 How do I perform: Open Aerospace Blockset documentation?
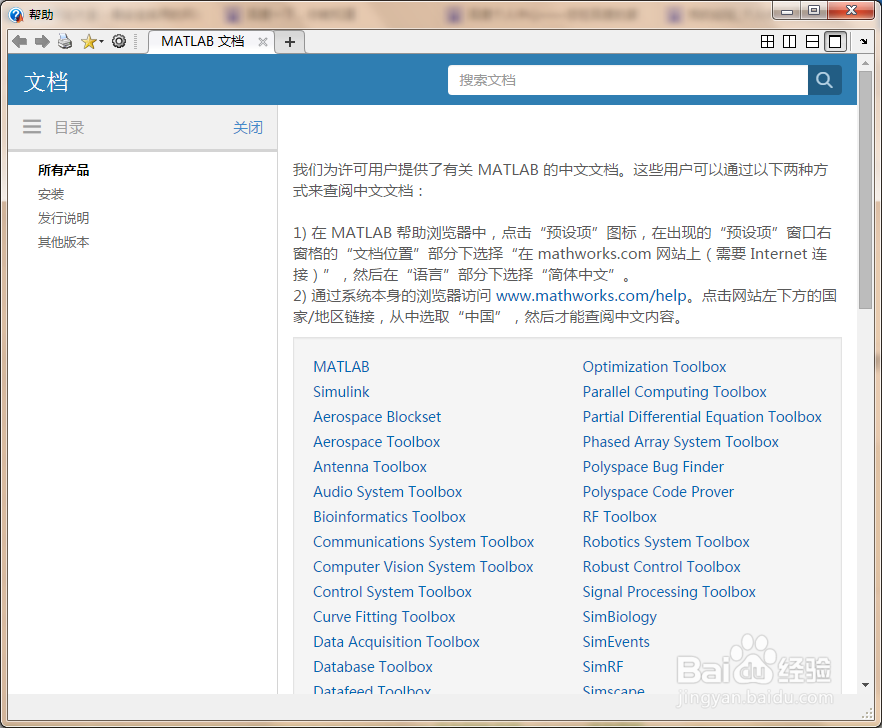377,417
